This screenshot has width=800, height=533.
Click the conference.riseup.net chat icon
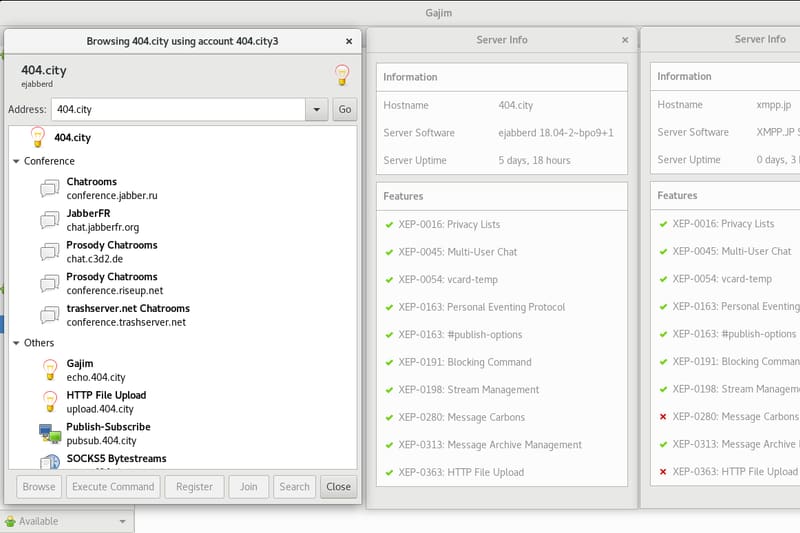click(x=49, y=283)
